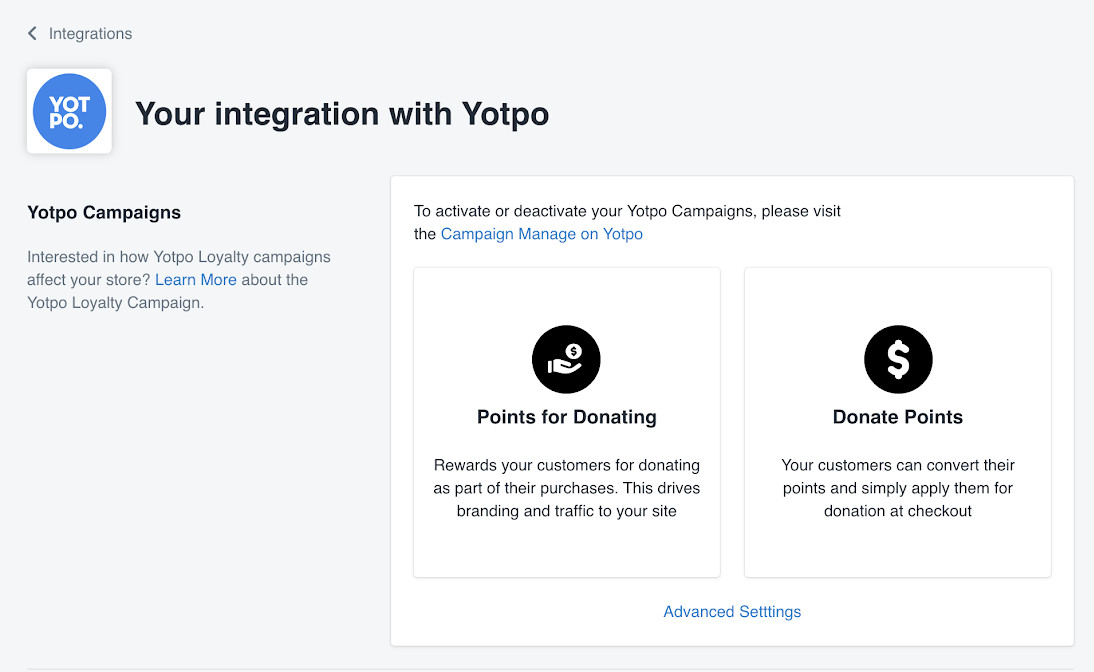Image resolution: width=1094 pixels, height=672 pixels.
Task: Click the Donate Points dollar icon
Action: tap(898, 359)
